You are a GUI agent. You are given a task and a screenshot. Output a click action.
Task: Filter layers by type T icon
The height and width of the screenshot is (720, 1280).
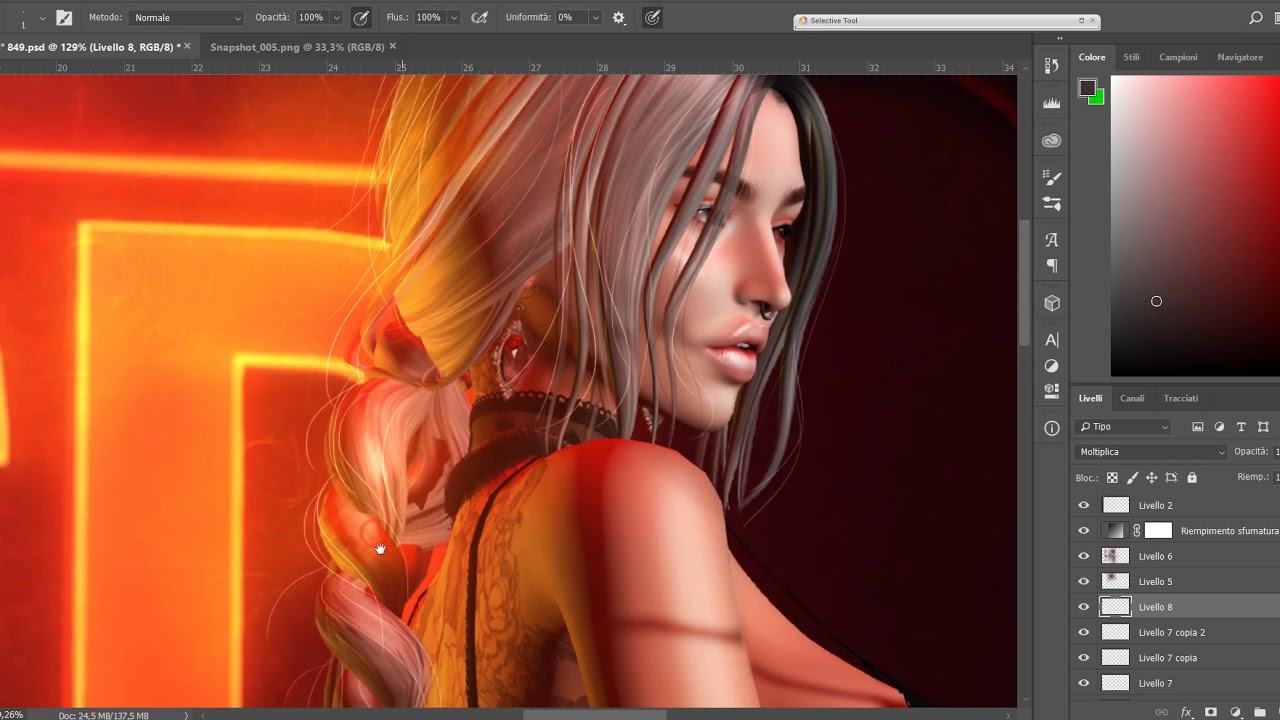[x=1241, y=427]
